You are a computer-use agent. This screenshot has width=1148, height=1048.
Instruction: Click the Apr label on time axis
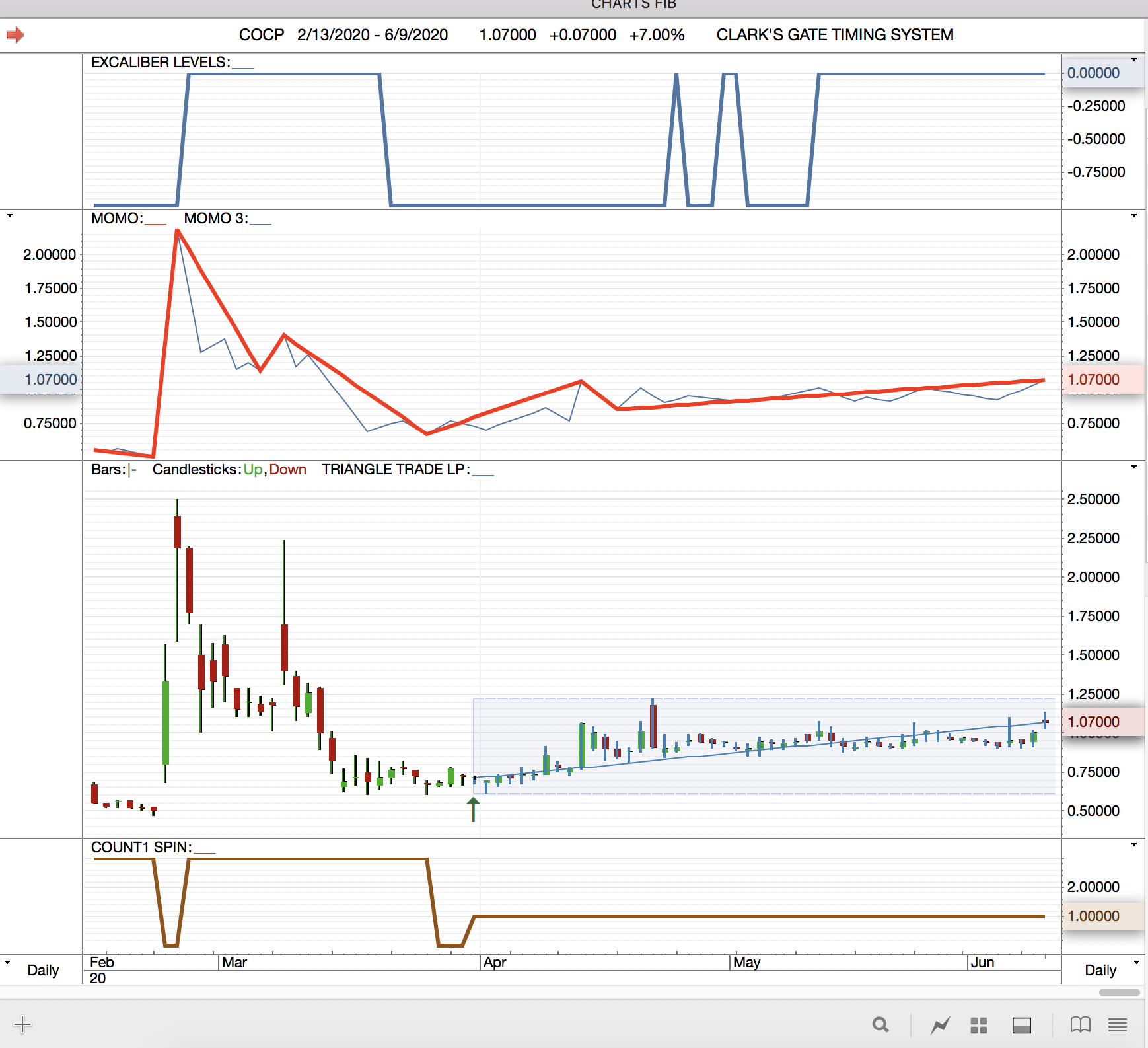(x=494, y=963)
